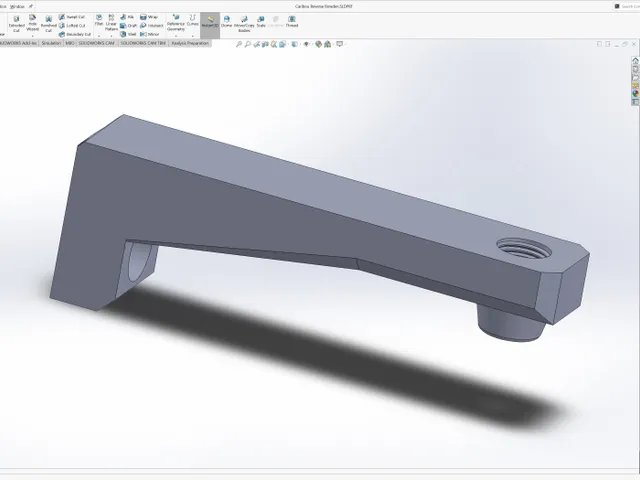Select the Scale feature
The image size is (640, 480).
[261, 22]
